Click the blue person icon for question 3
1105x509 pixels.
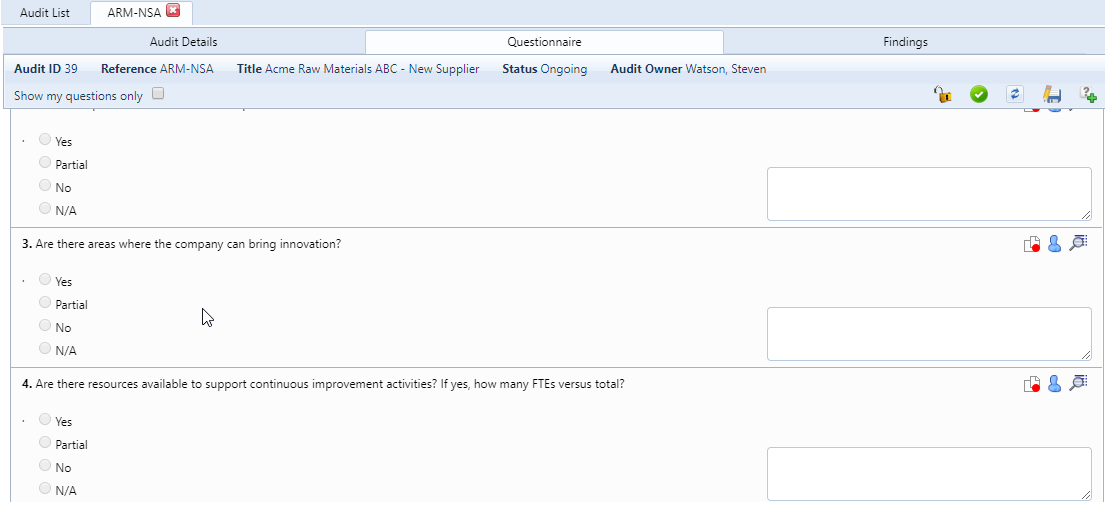(1054, 244)
